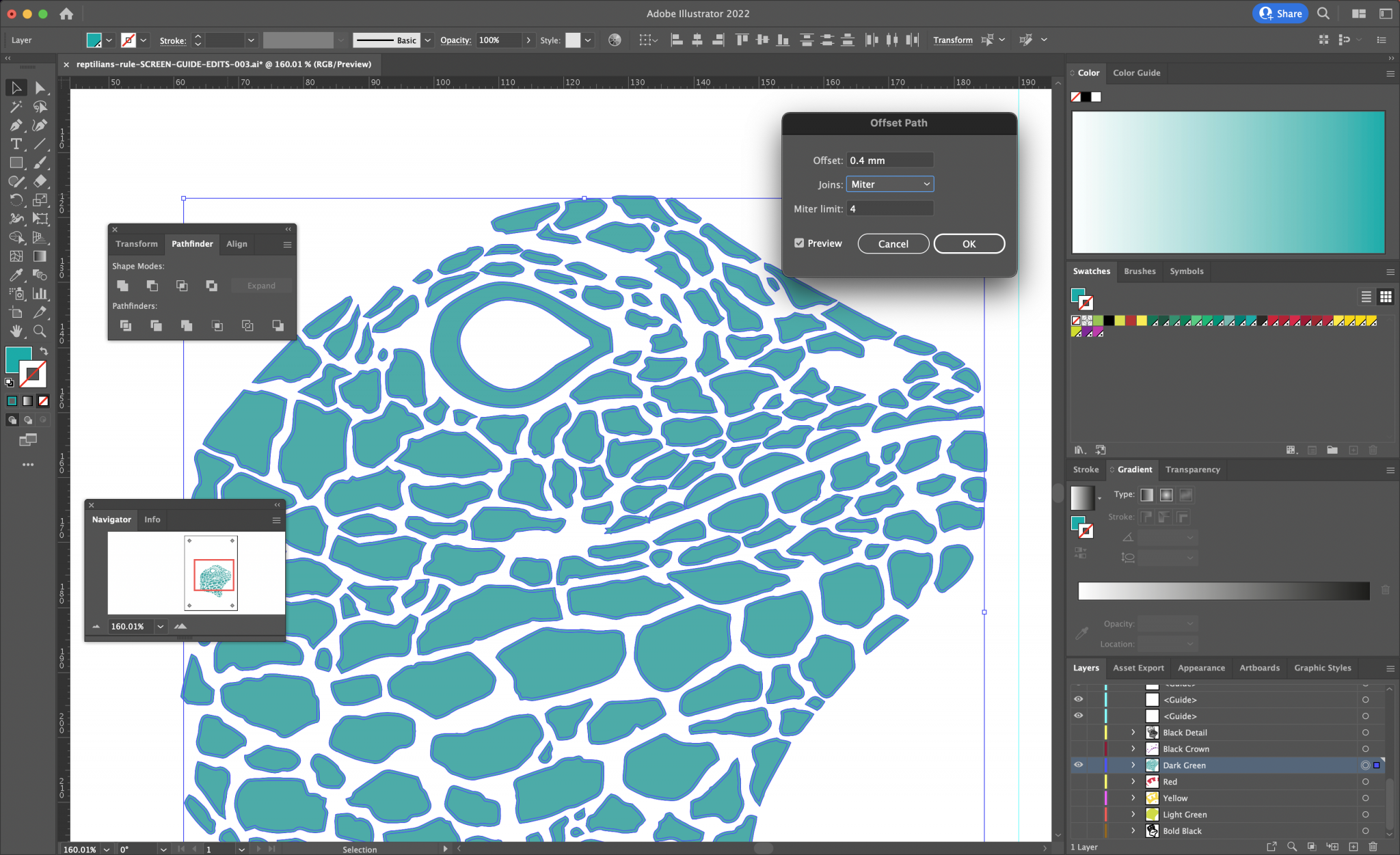Viewport: 1400px width, 855px height.
Task: Expand the Black Detail layer
Action: 1133,732
